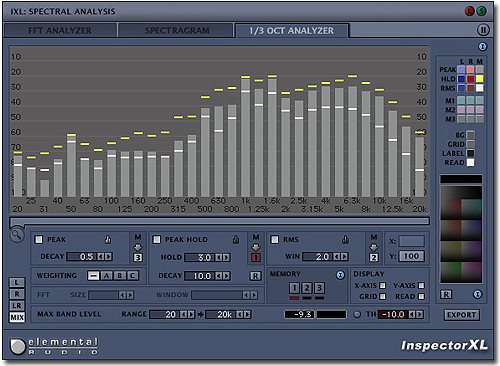
Task: Toggle the GRID display checkbox
Action: coord(383,296)
